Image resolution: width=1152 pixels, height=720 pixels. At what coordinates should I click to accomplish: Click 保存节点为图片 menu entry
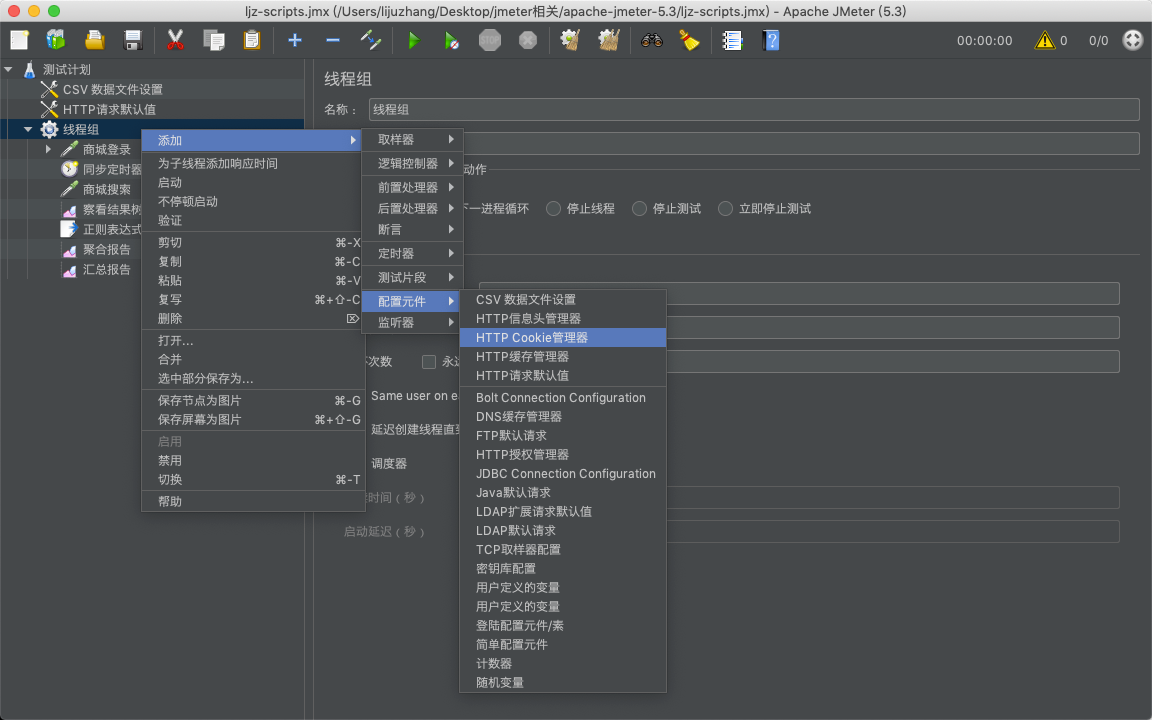253,400
